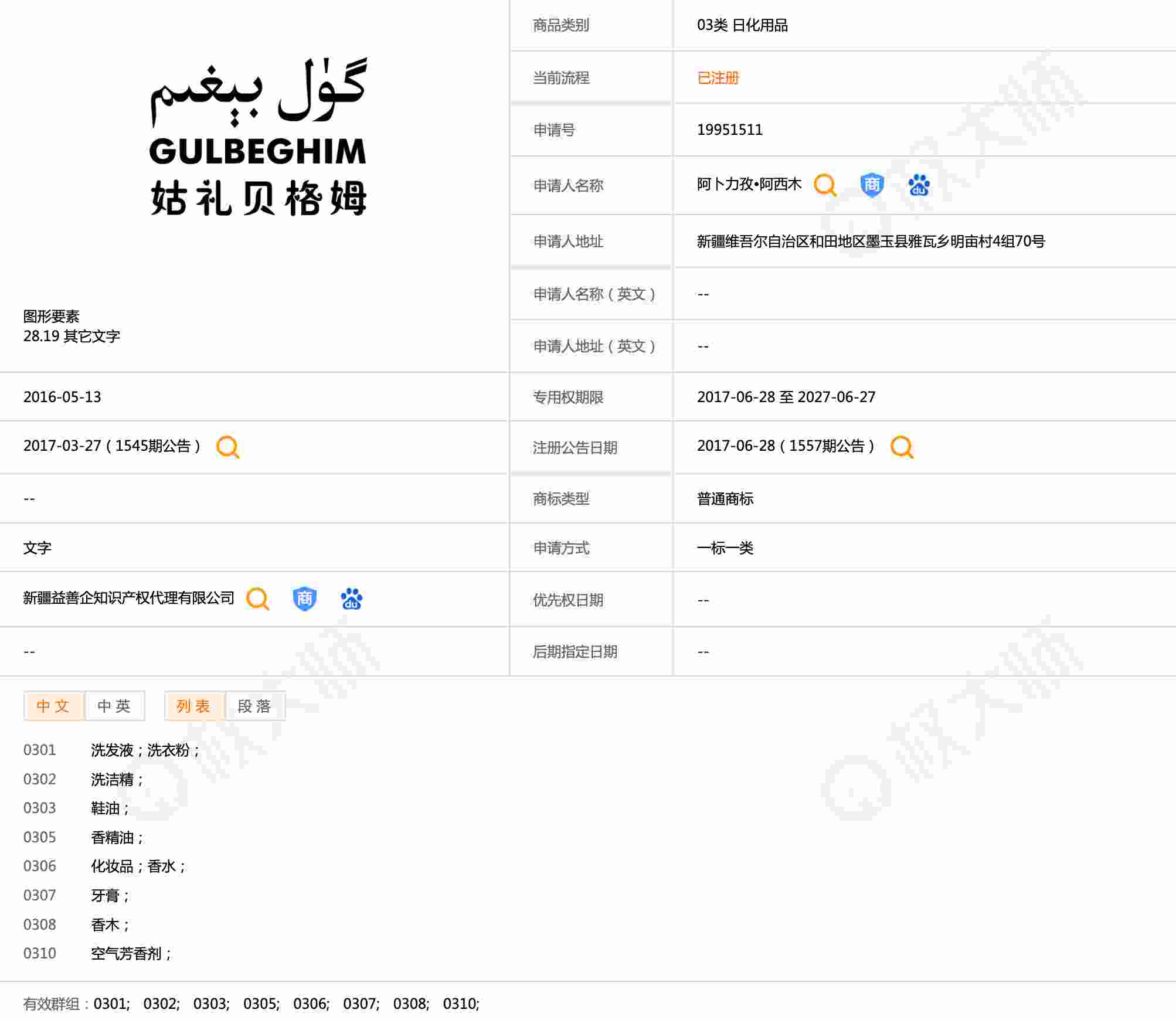The width and height of the screenshot is (1176, 1020).
Task: Select 段落 paragraph view tab
Action: pyautogui.click(x=254, y=706)
